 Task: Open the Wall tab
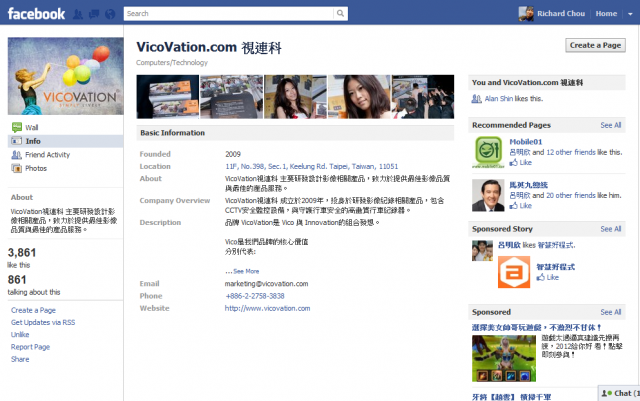[31, 127]
